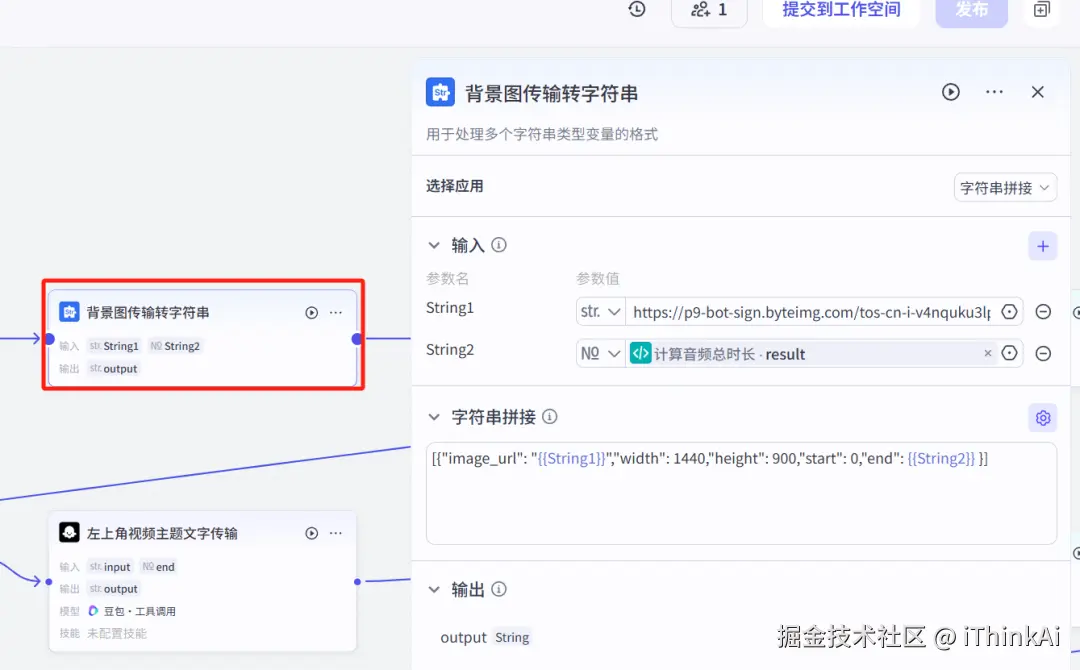Screen dimensions: 1080x670
Task: Open the panel's more options (...) icon
Action: [x=994, y=92]
